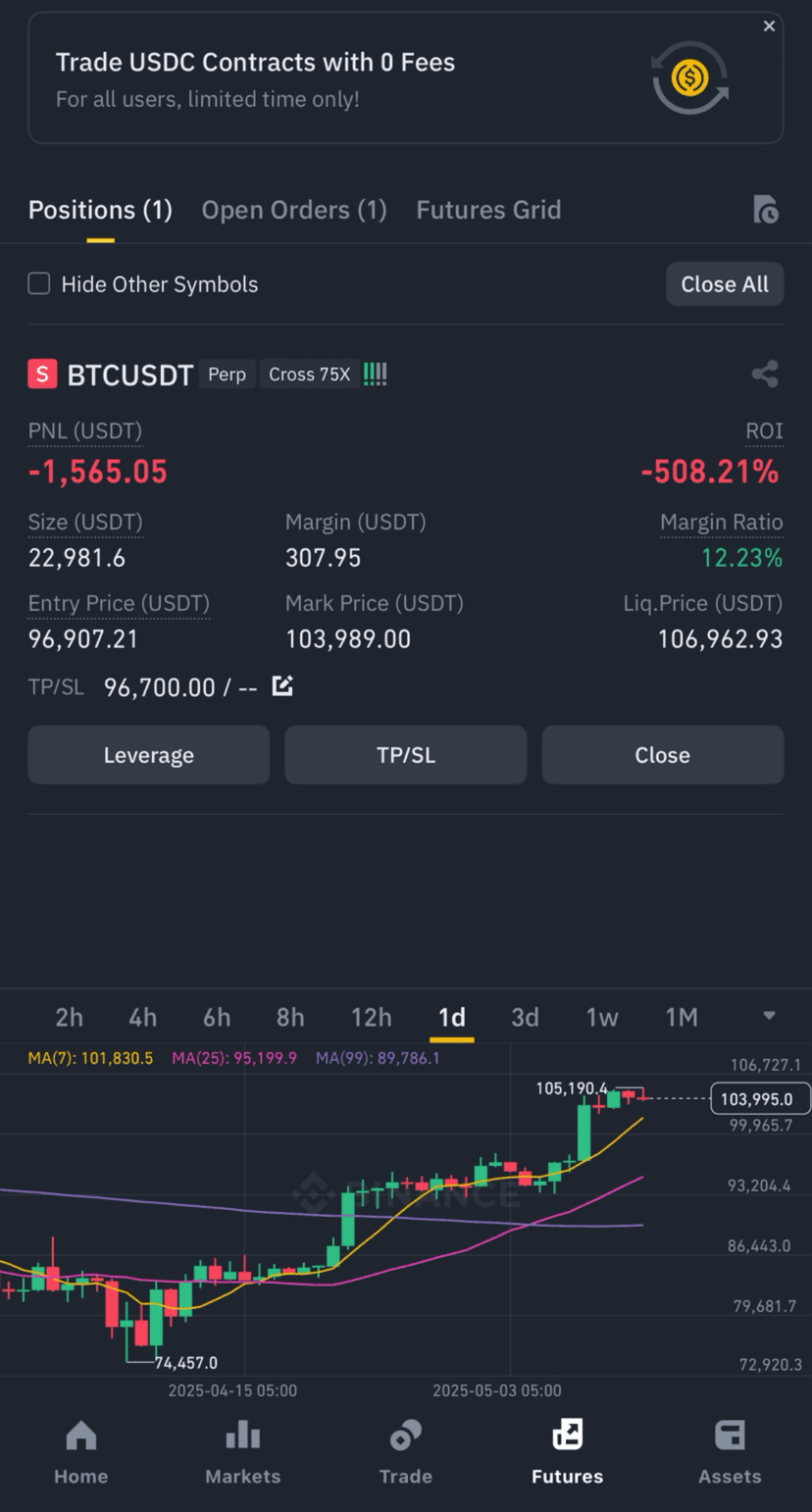Edit TP/SL with the pencil icon

click(x=282, y=686)
